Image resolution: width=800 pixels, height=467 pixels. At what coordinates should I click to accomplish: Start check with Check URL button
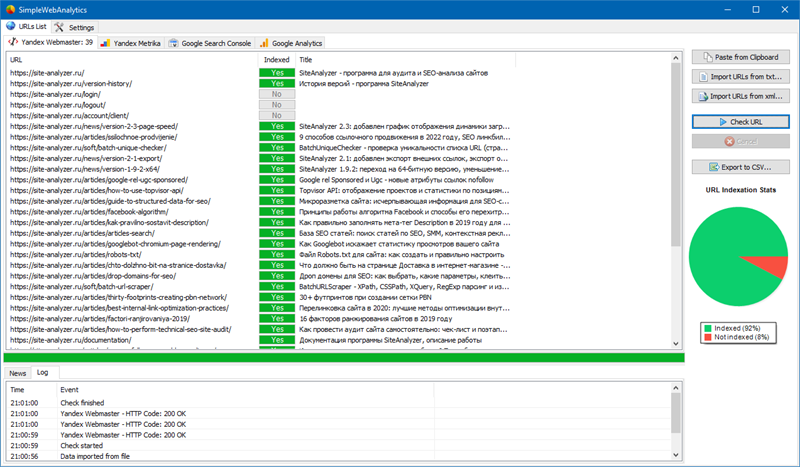[740, 122]
